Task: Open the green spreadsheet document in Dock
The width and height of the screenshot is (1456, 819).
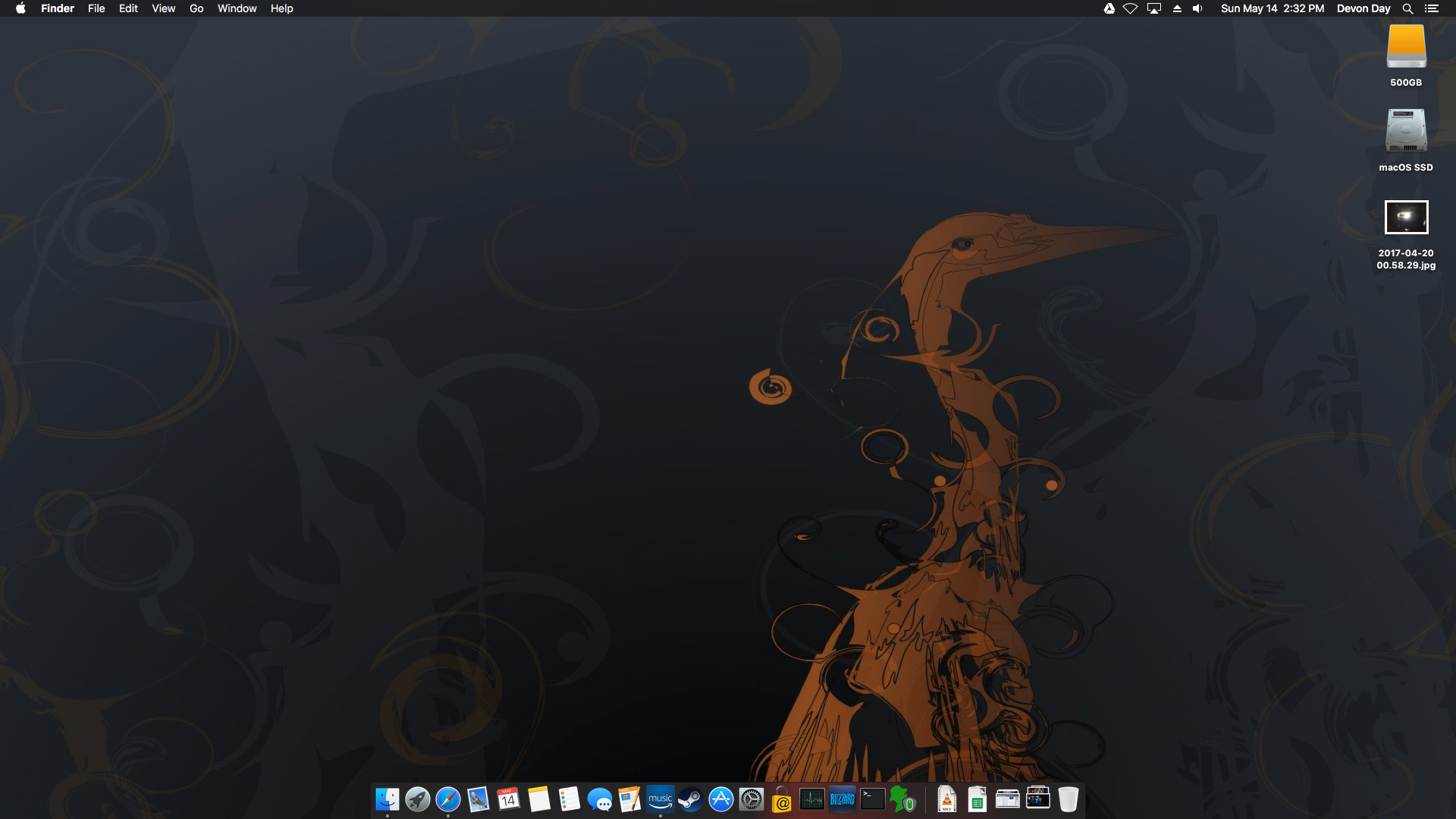Action: tap(977, 799)
